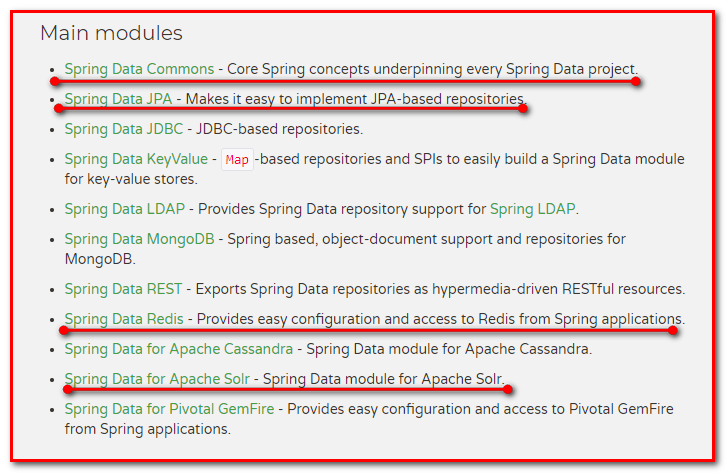Click the red Map code badge

click(237, 160)
